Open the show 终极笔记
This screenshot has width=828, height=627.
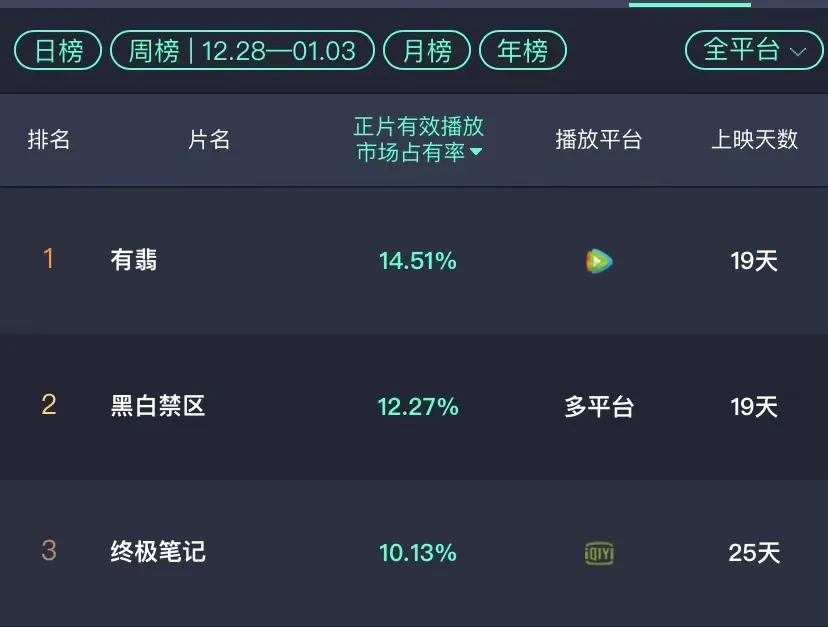point(158,552)
